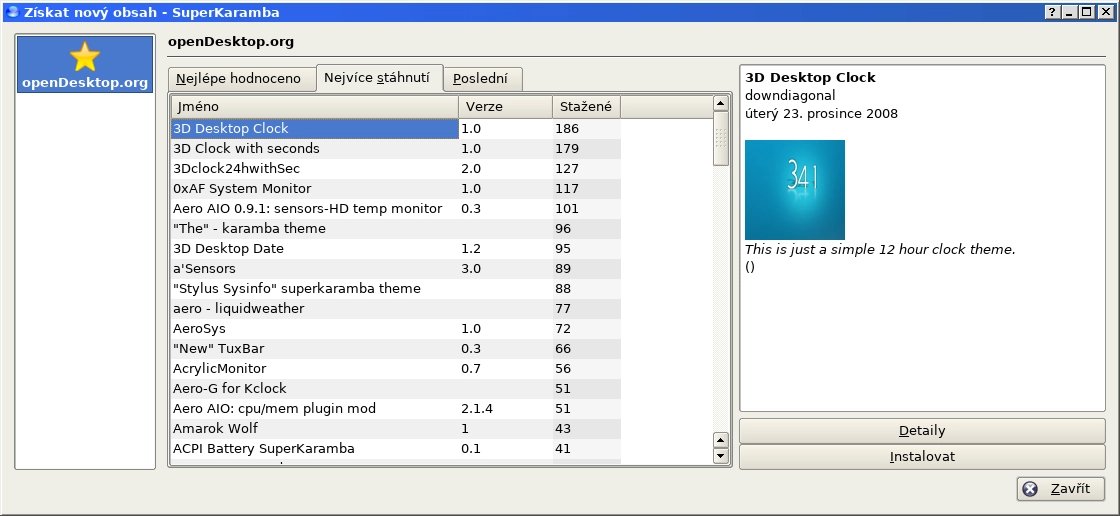Sort list by the Jméno column header
This screenshot has height=516, width=1120.
[315, 106]
